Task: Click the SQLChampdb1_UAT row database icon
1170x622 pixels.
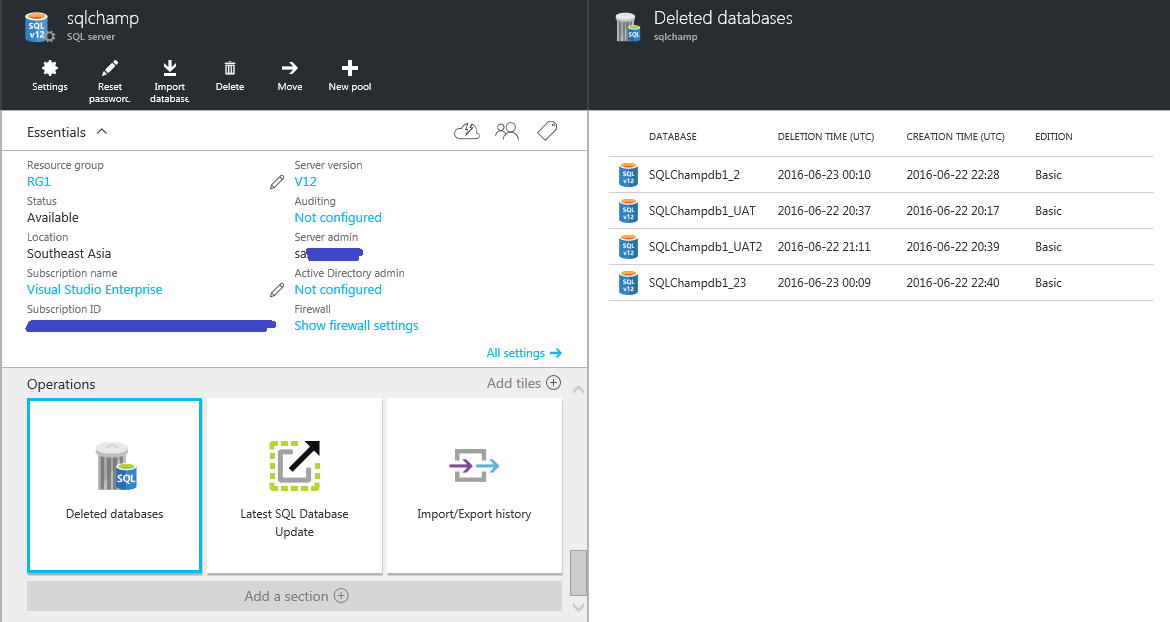Action: click(628, 211)
